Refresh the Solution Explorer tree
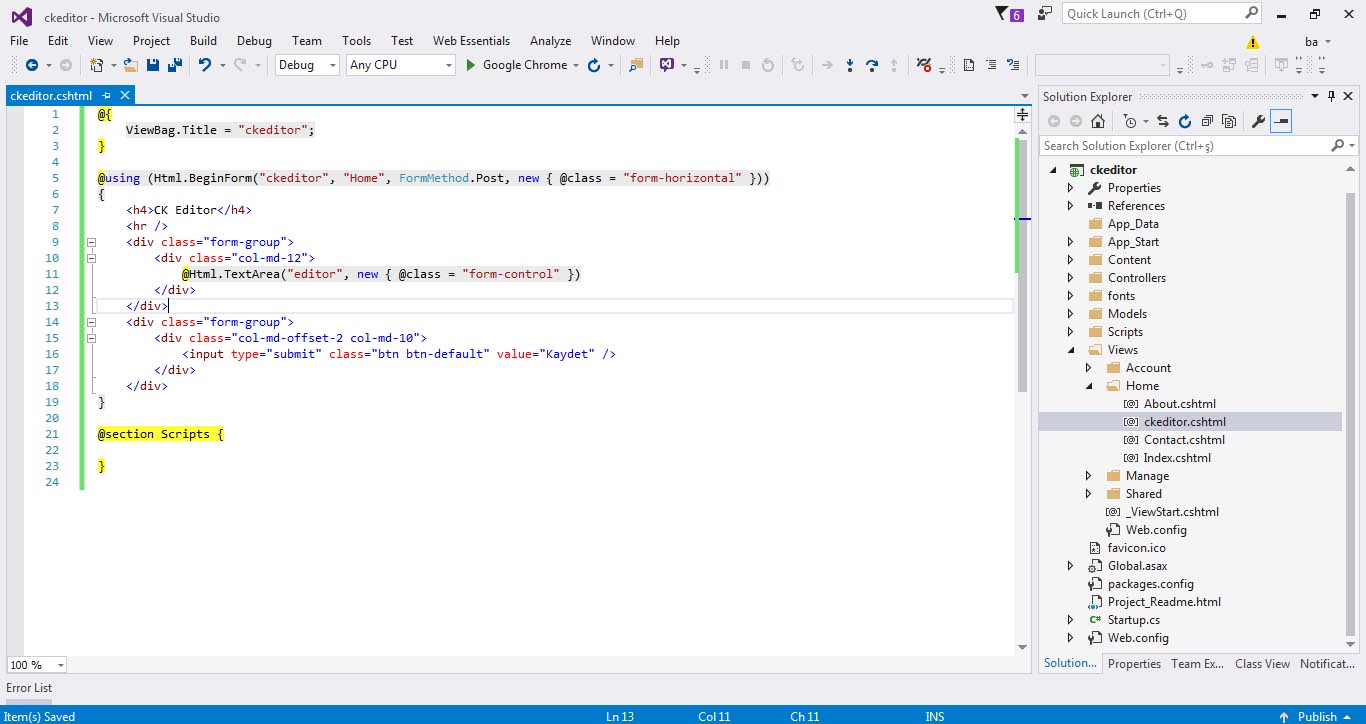The width and height of the screenshot is (1366, 724). tap(1185, 121)
